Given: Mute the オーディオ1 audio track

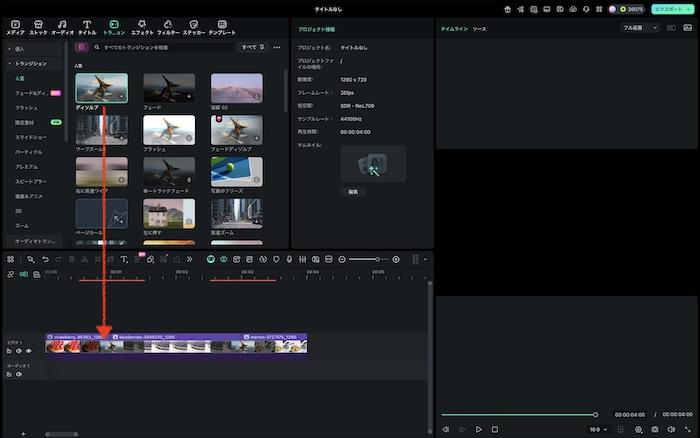Looking at the screenshot, I should 19,375.
